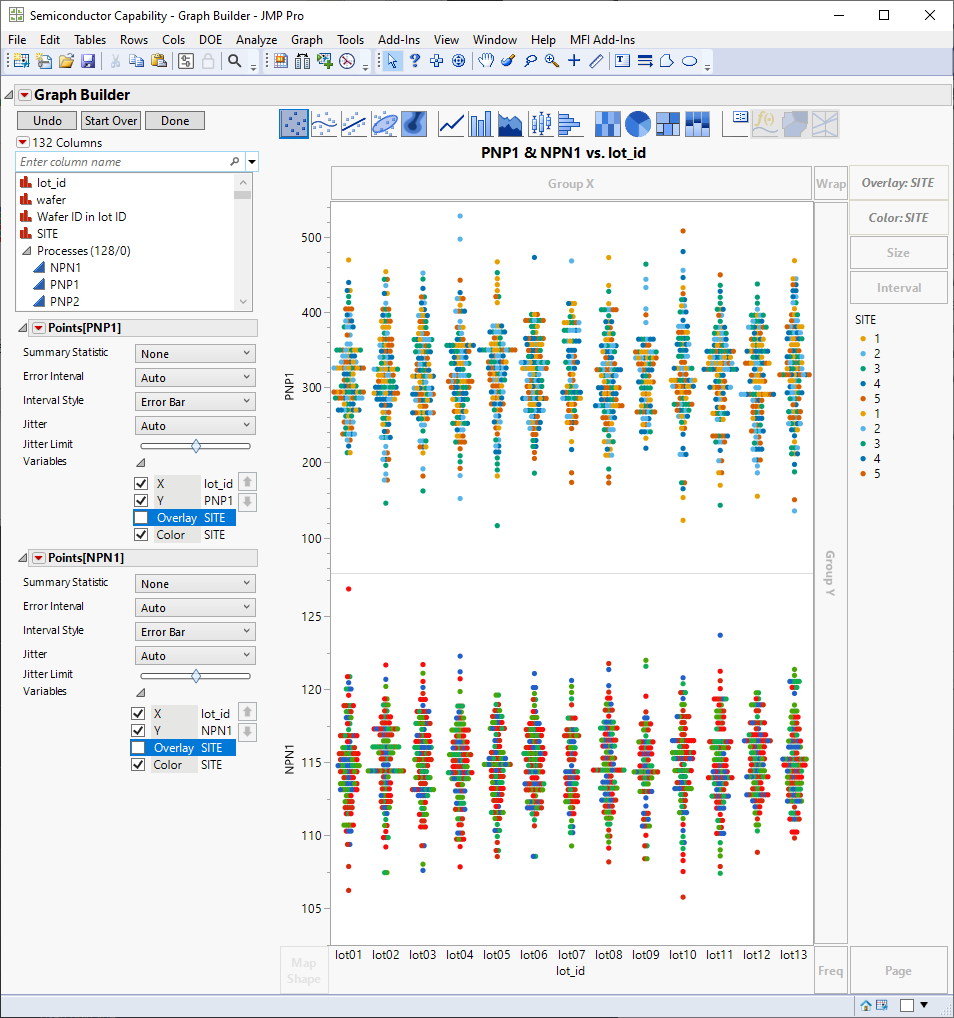Choose the Heatmap element icon
This screenshot has height=1018, width=954.
coord(608,124)
